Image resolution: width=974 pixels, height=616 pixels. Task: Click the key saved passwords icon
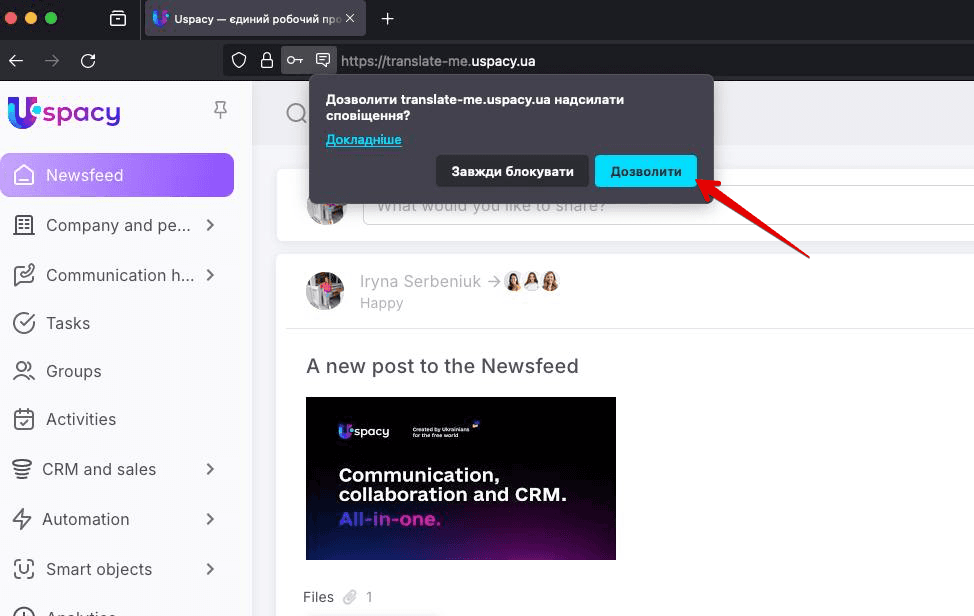click(295, 61)
